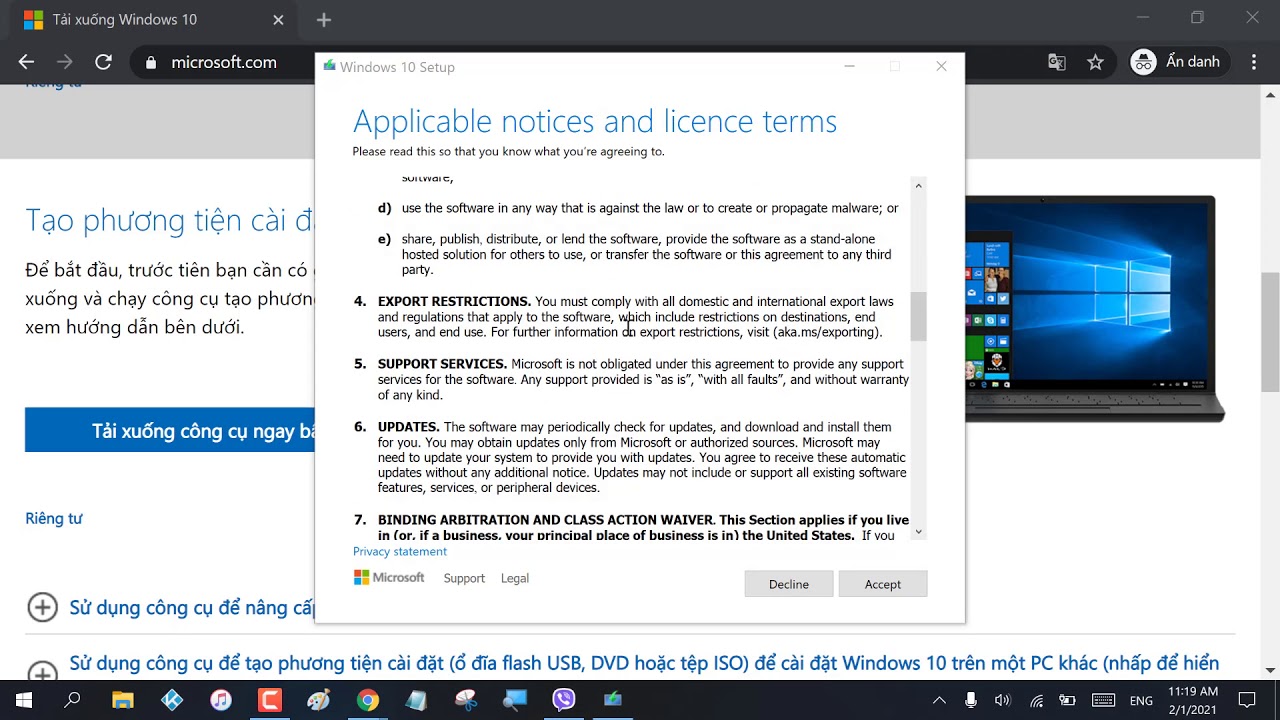Viewport: 1280px width, 720px height.
Task: Open the microphone icon in system tray
Action: (970, 700)
